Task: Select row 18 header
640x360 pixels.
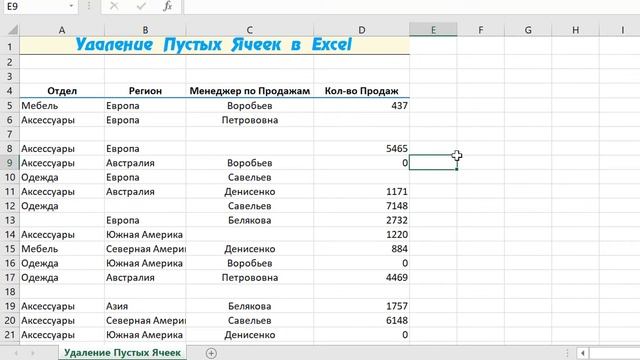Action: [x=10, y=292]
